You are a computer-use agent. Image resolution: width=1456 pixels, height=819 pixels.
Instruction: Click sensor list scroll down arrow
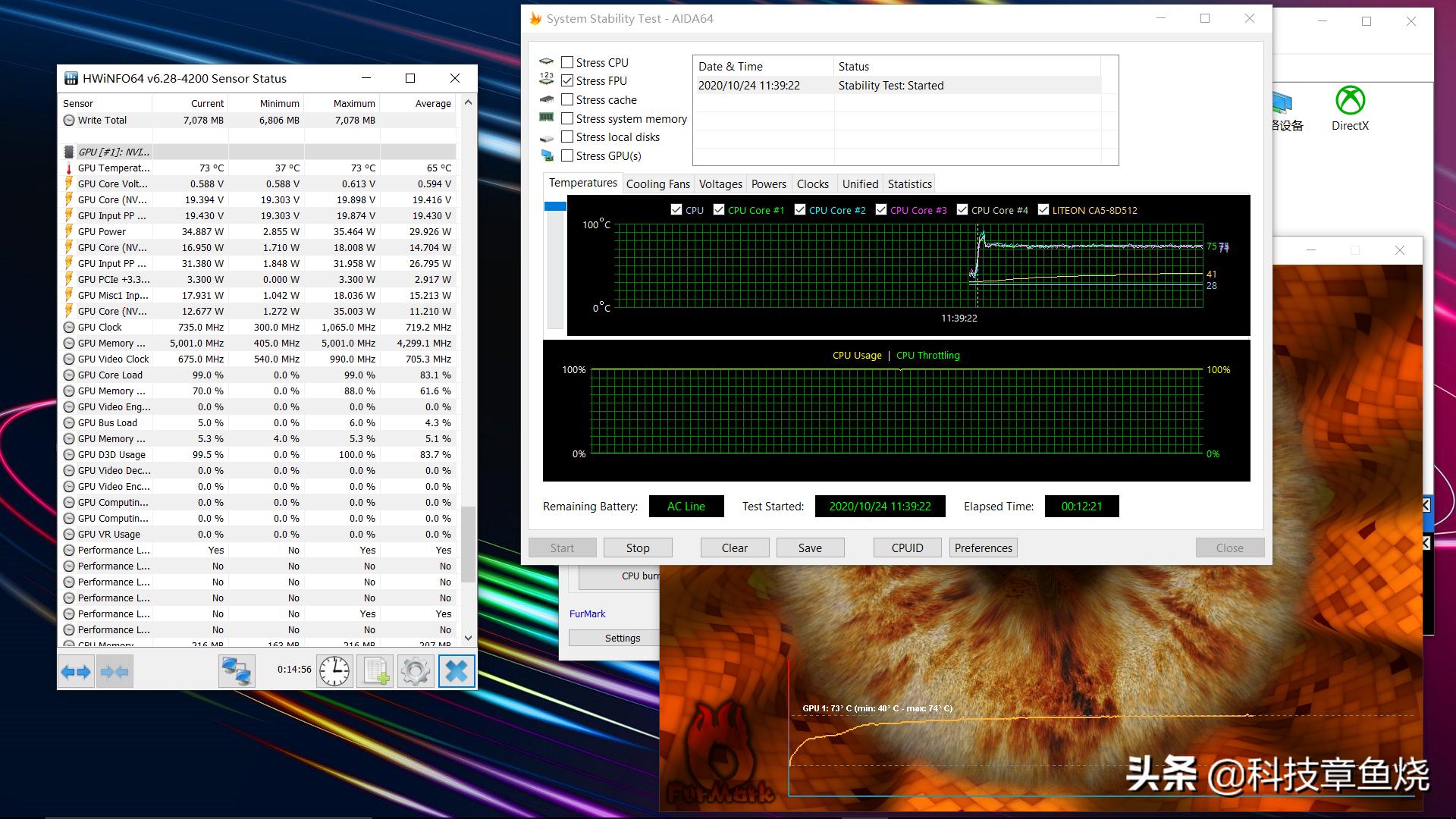pyautogui.click(x=468, y=638)
